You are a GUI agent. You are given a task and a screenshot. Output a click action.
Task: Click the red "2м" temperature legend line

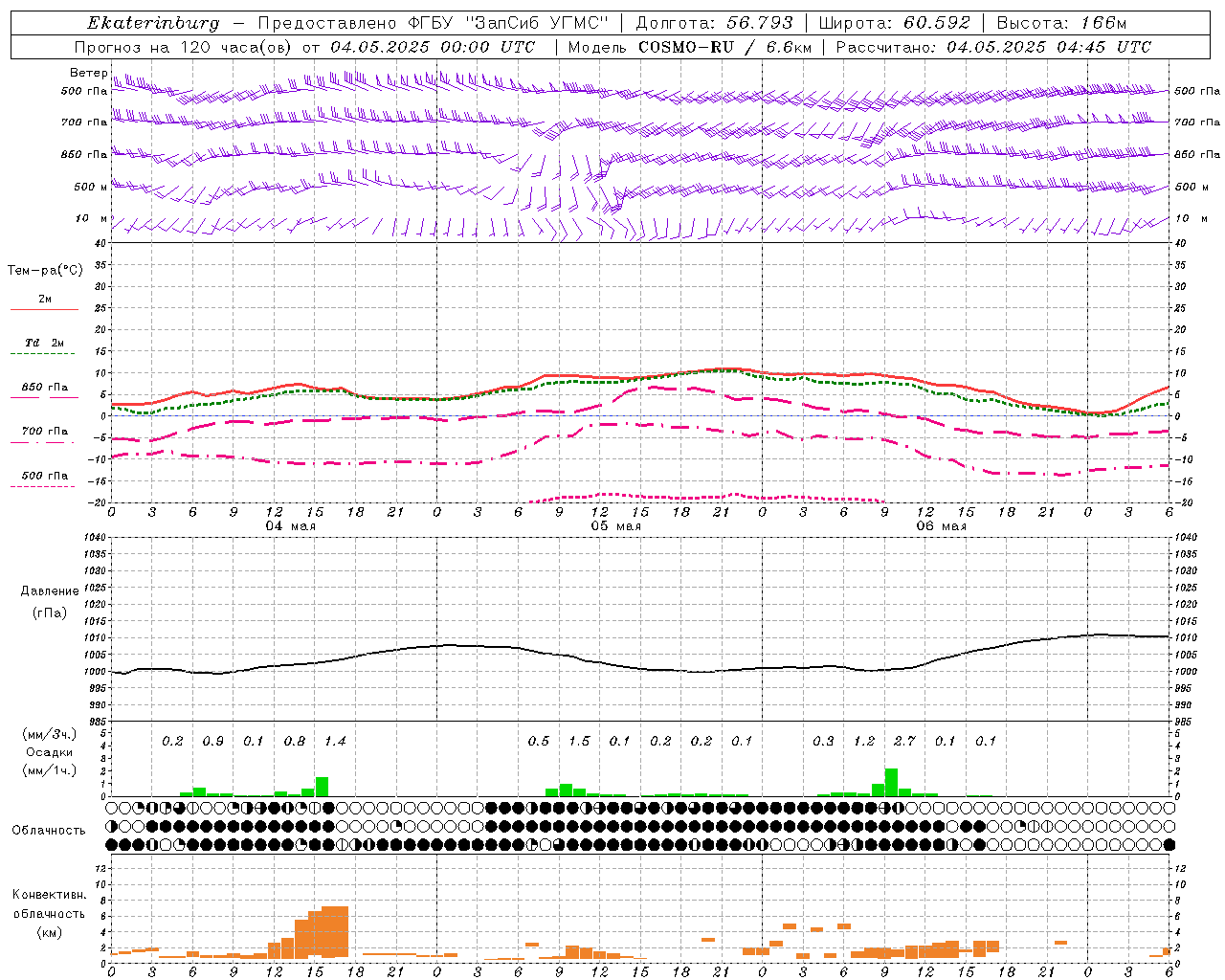(45, 309)
